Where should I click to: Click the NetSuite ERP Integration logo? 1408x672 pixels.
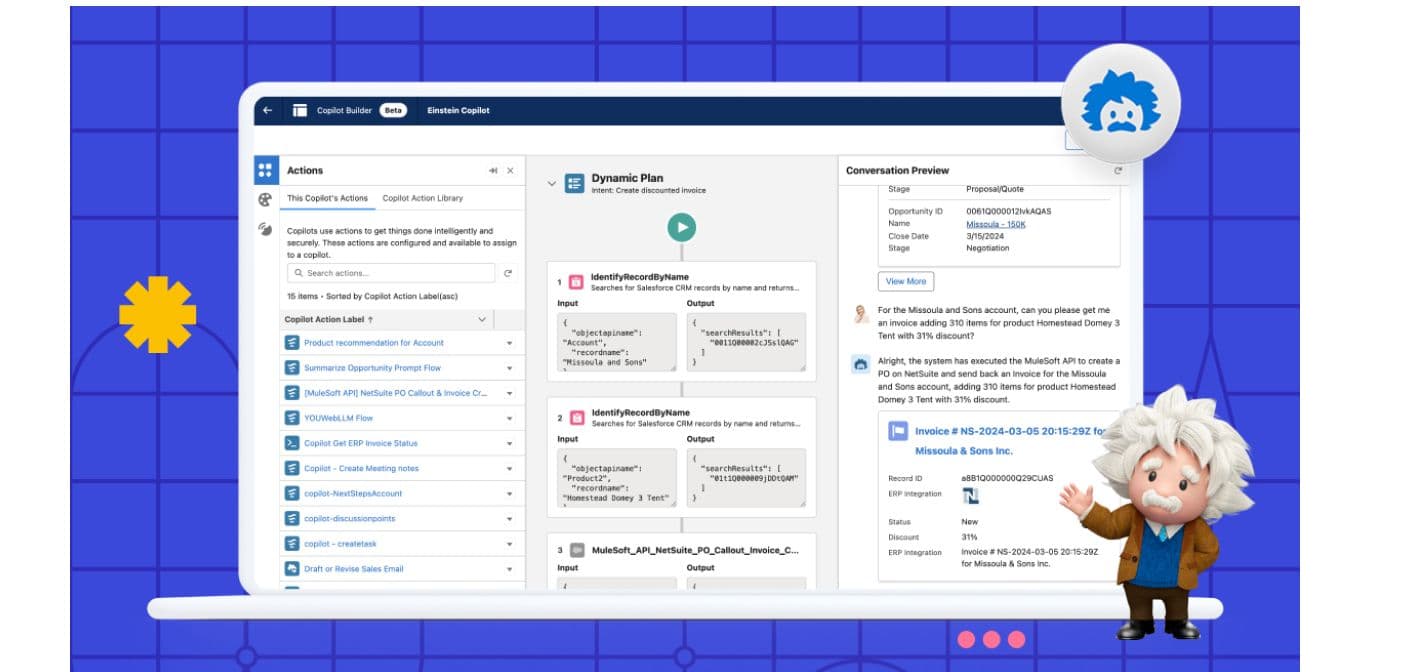[x=970, y=496]
